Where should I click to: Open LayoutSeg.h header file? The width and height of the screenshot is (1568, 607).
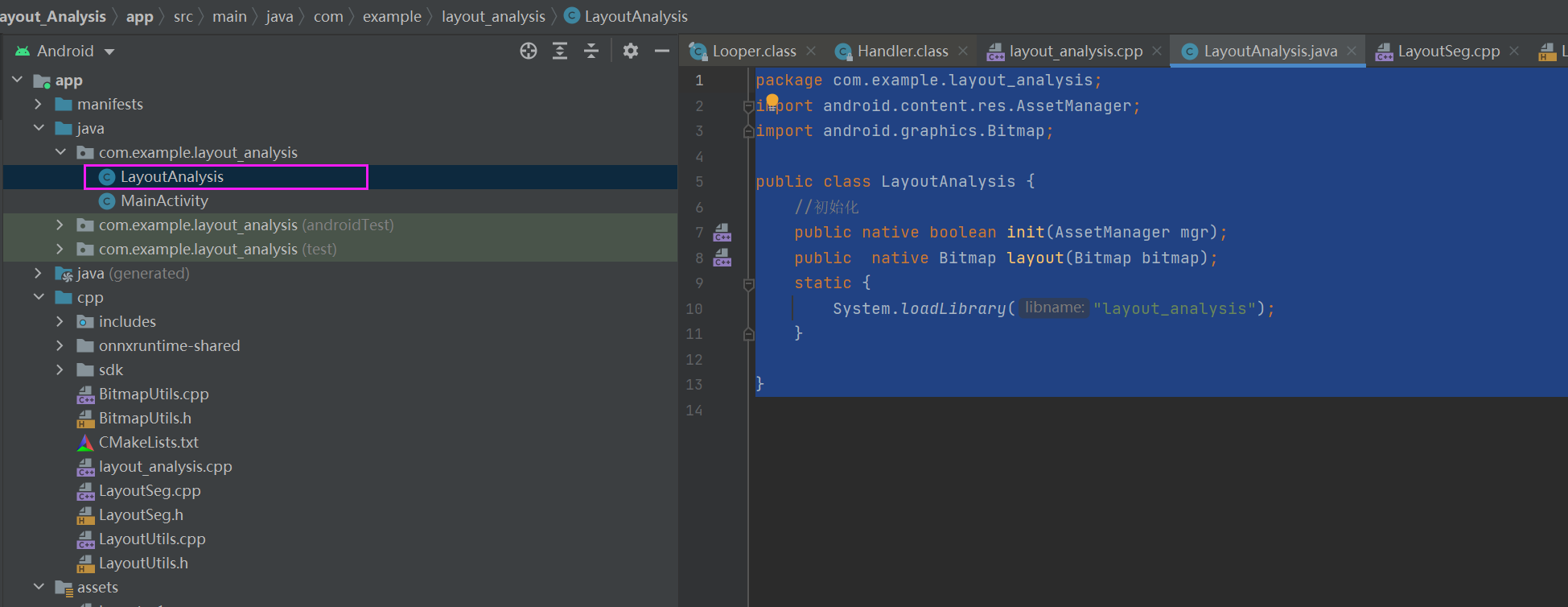click(x=141, y=514)
